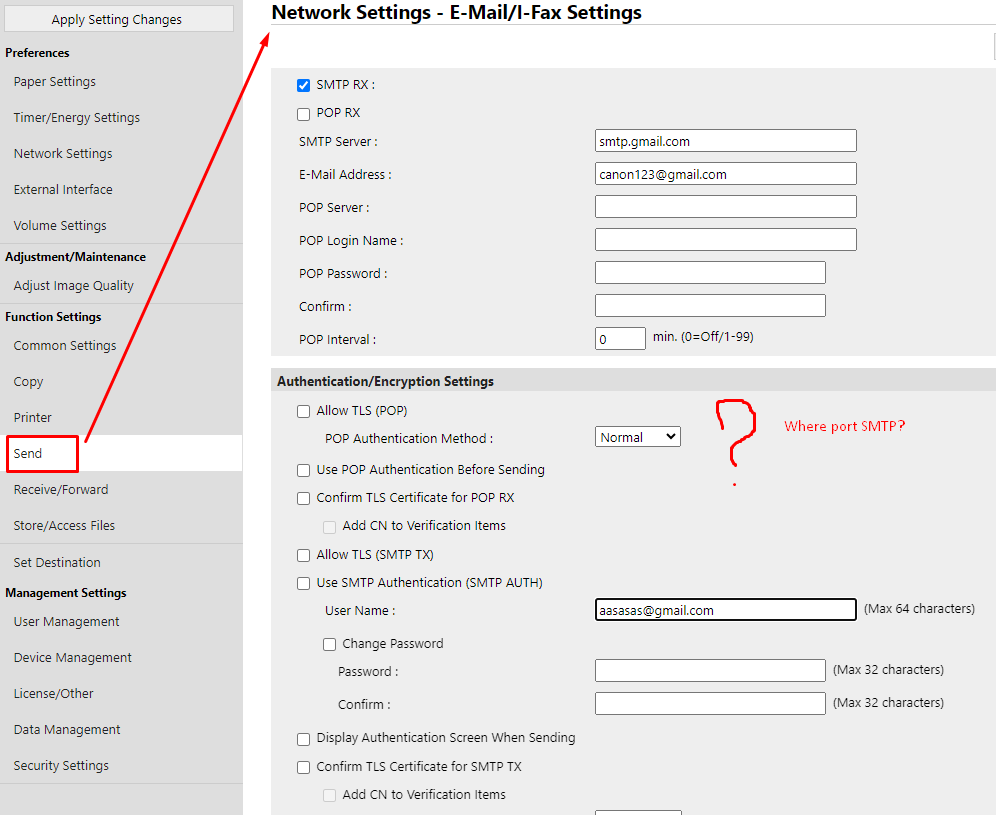Enable the POP RX checkbox
996x815 pixels.
[x=303, y=114]
